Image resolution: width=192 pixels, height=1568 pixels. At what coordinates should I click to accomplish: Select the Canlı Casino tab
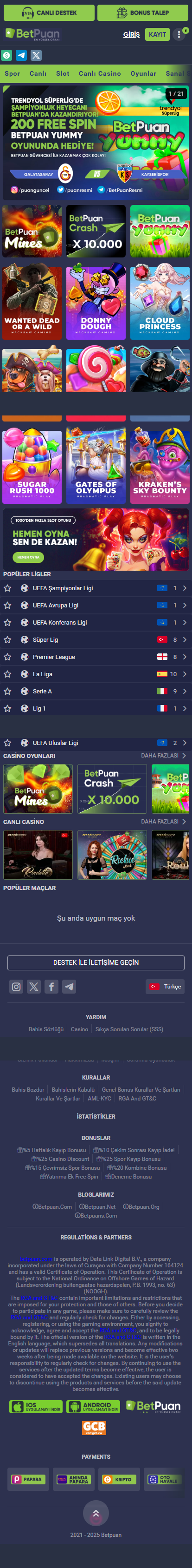(100, 73)
